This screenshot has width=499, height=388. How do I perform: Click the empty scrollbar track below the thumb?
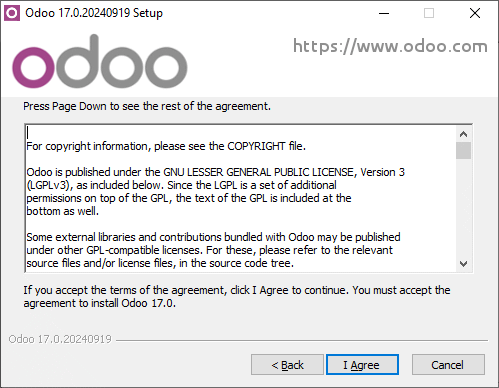point(463,208)
